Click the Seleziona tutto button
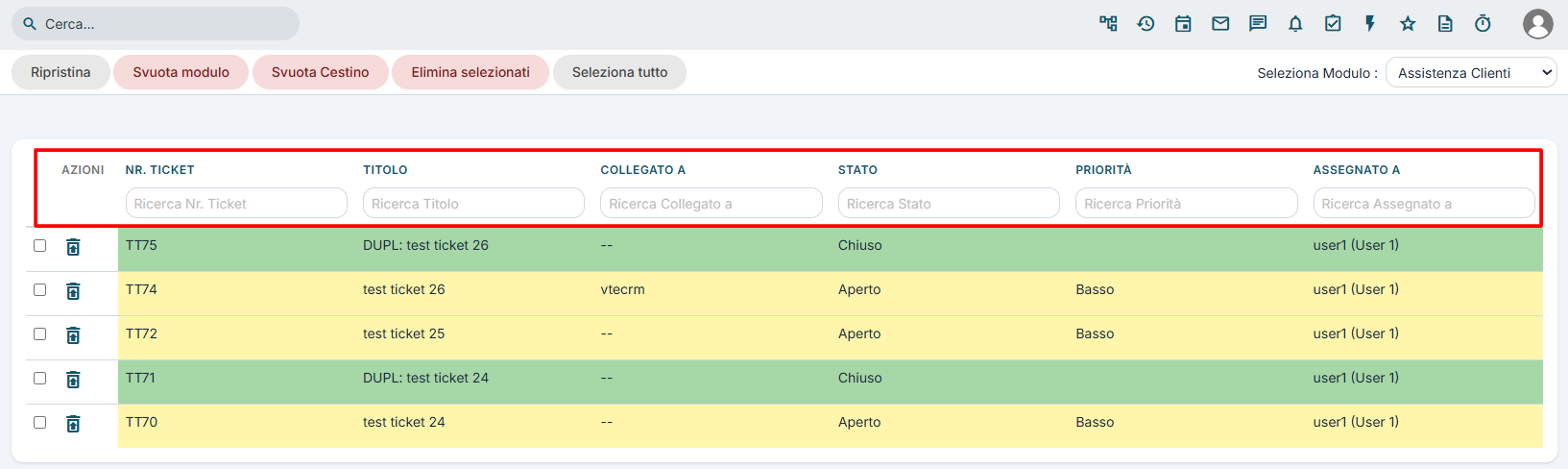 [619, 72]
